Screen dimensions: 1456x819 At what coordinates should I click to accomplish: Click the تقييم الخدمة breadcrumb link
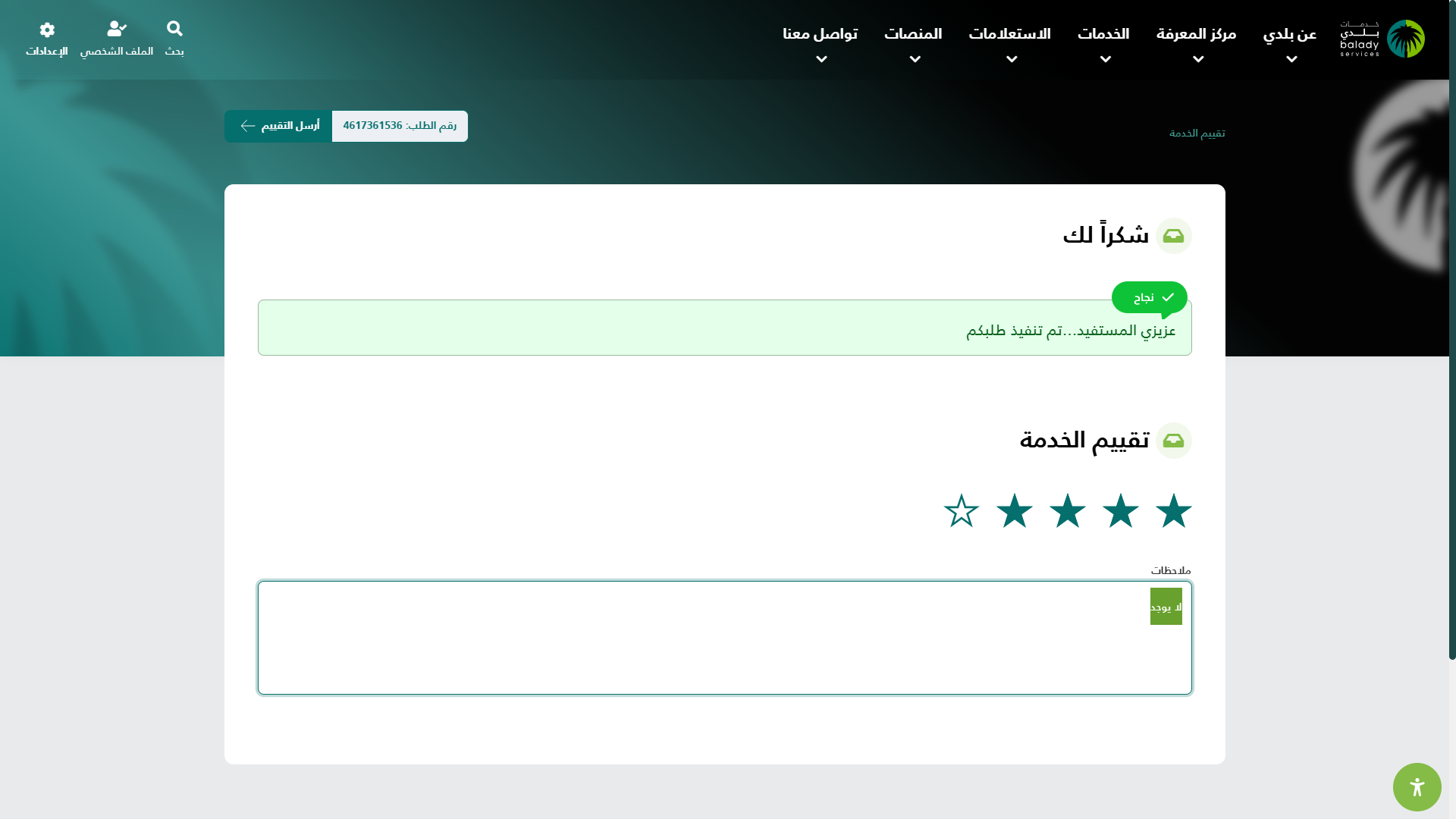(x=1197, y=133)
